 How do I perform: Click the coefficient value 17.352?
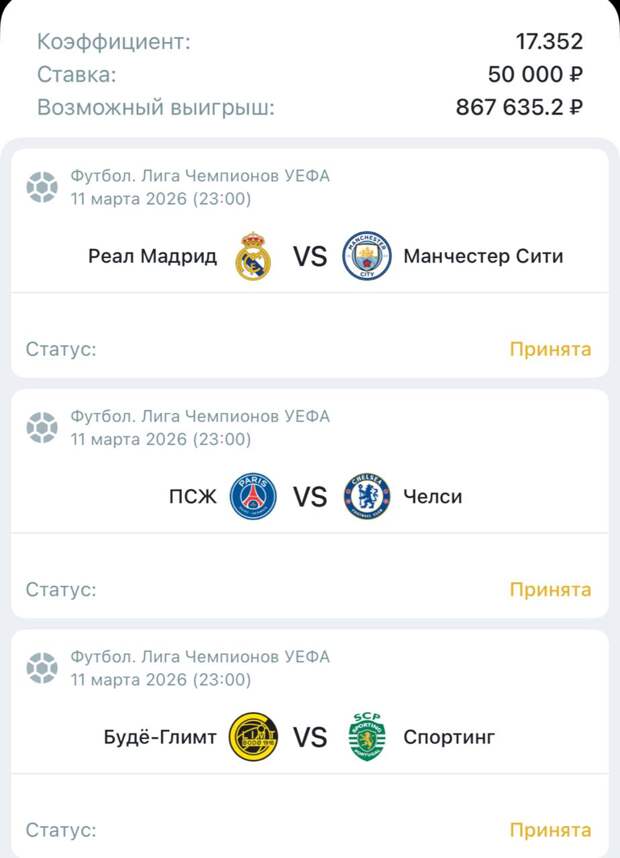tap(549, 42)
